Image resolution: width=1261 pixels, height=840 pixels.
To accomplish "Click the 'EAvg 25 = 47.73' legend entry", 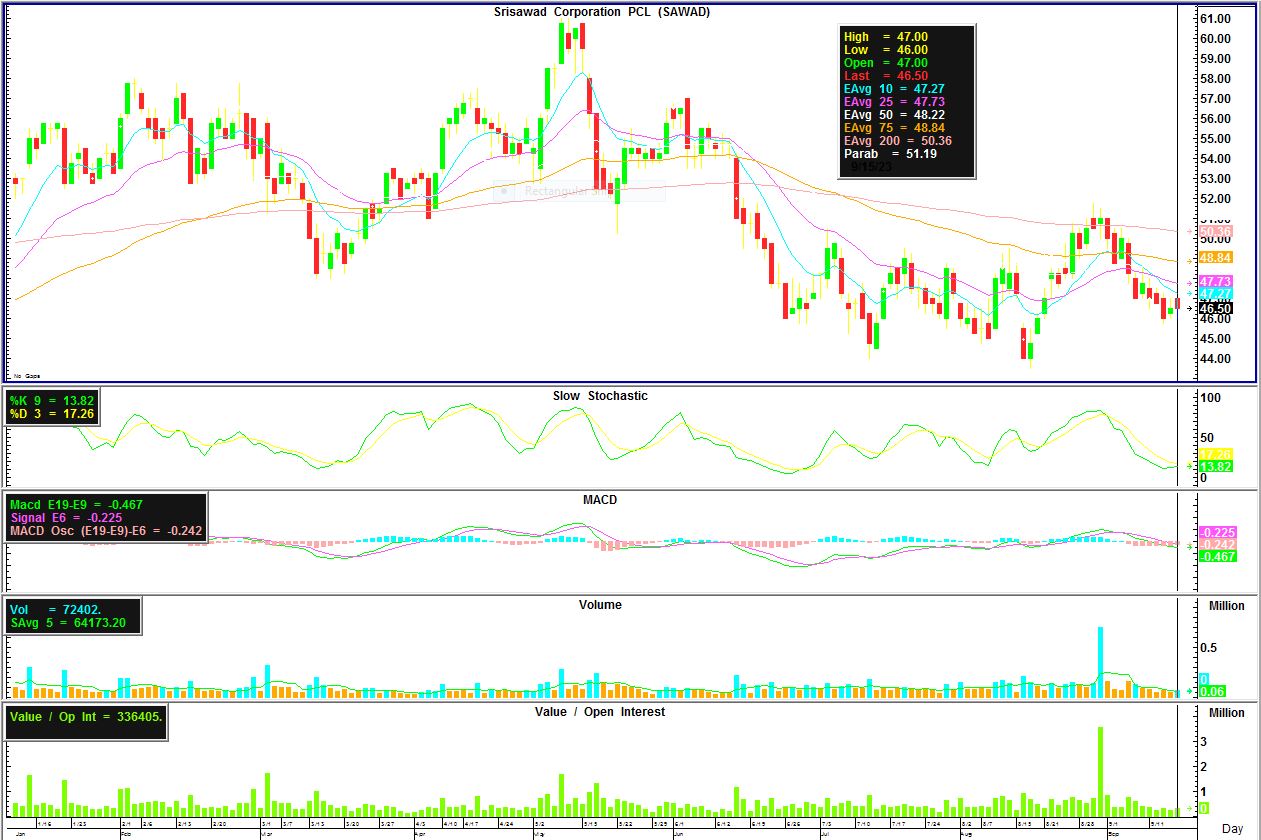I will coord(894,102).
